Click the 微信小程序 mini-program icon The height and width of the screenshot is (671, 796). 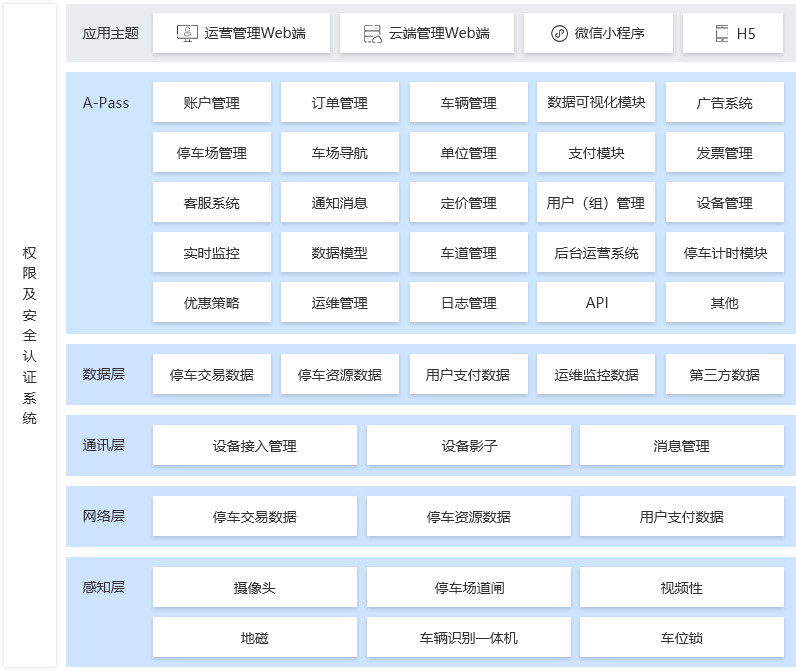pyautogui.click(x=559, y=33)
